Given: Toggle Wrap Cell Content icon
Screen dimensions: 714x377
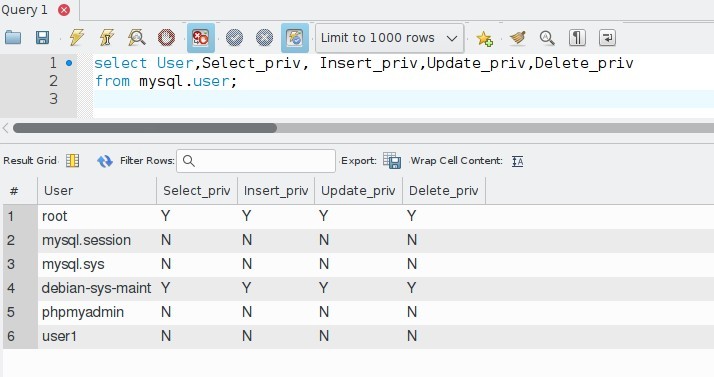Looking at the screenshot, I should pos(517,161).
